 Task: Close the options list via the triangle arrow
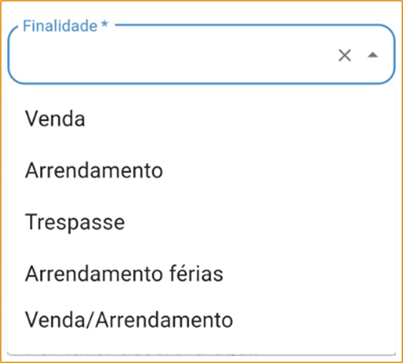(373, 55)
